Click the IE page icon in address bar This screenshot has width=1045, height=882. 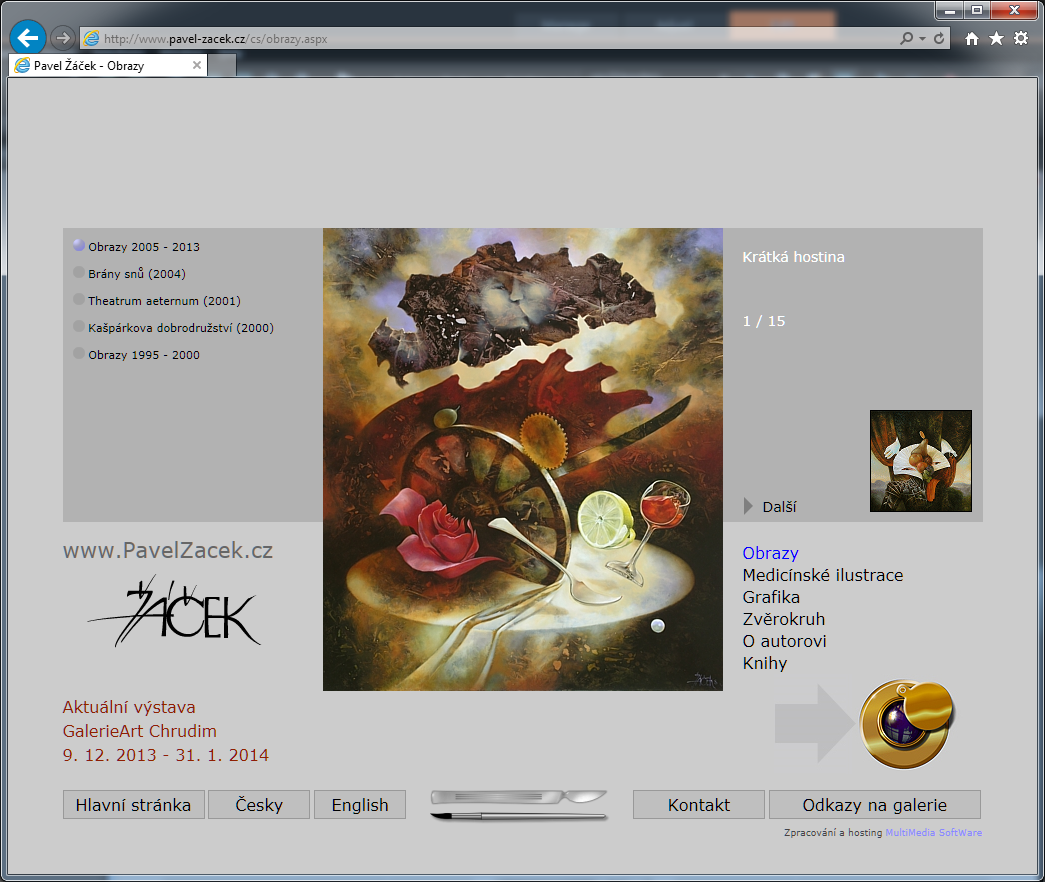(x=91, y=39)
